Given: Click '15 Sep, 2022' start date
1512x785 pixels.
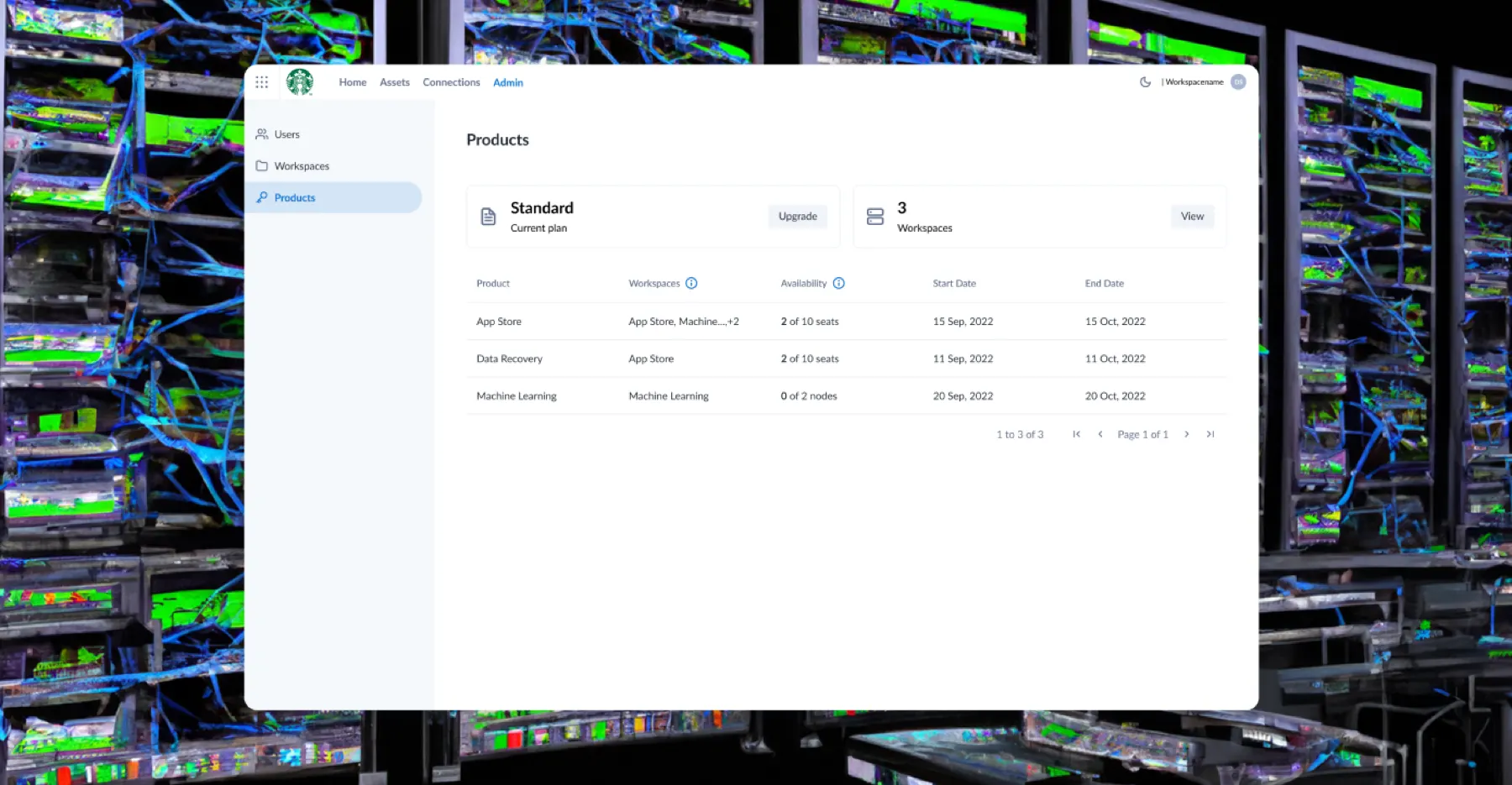Looking at the screenshot, I should (x=963, y=322).
